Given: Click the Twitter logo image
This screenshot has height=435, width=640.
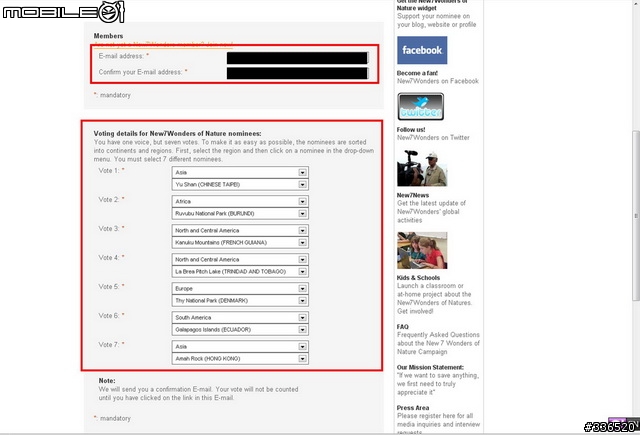Looking at the screenshot, I should (420, 107).
